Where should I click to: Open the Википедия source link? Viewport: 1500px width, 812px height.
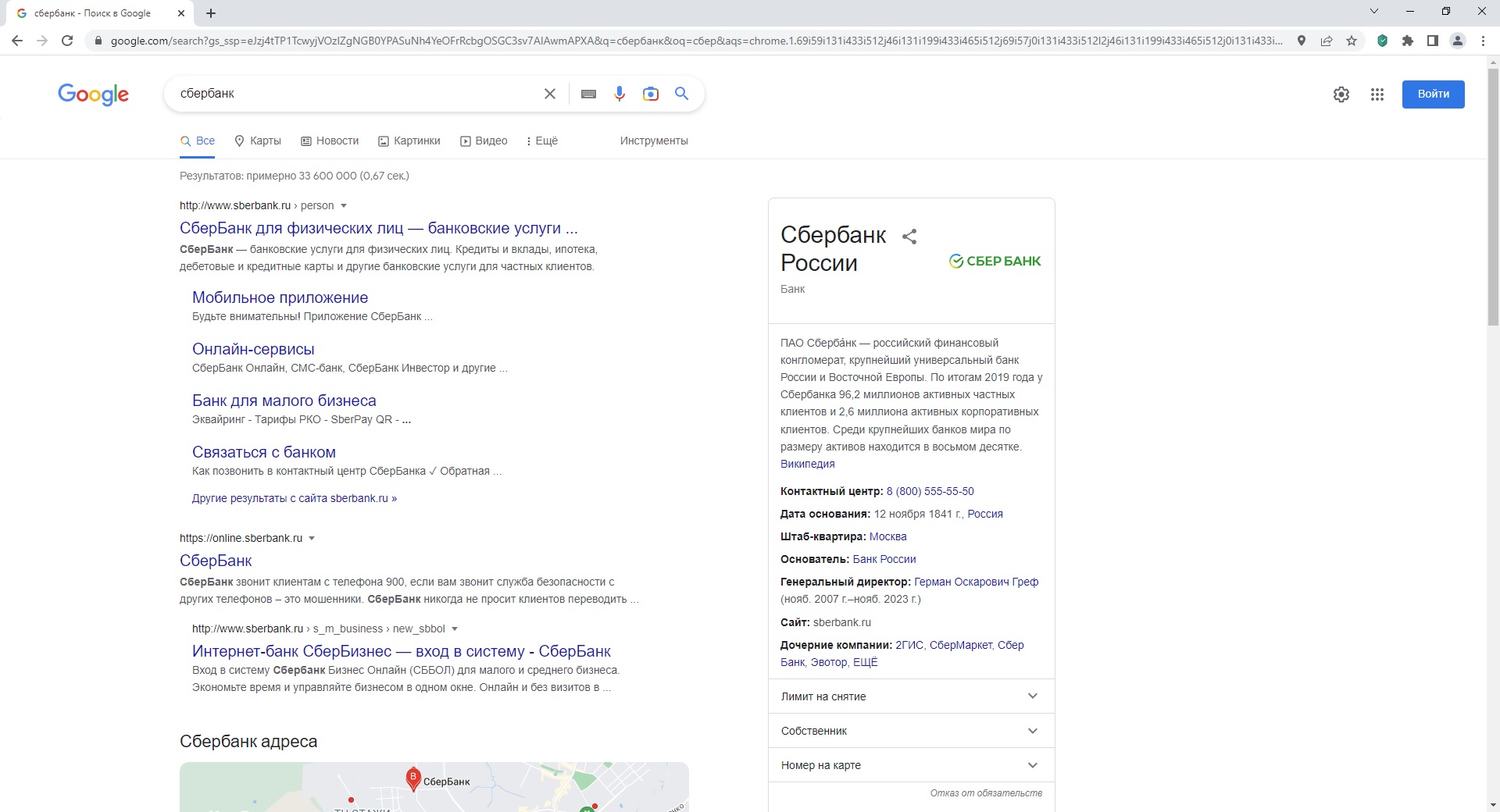click(x=808, y=464)
